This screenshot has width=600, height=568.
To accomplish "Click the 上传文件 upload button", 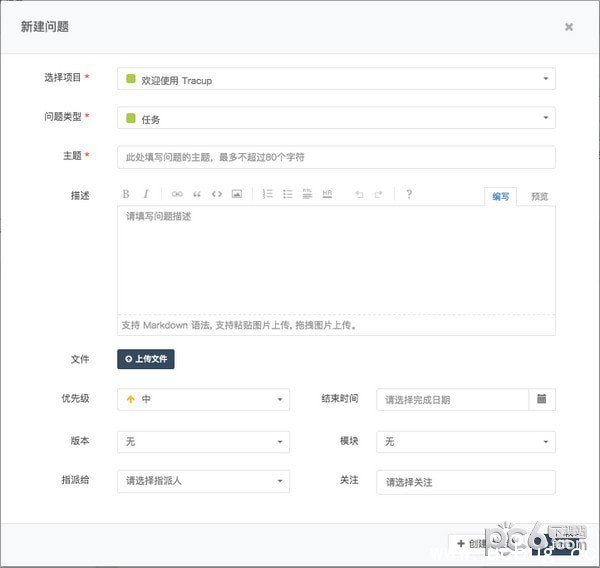I will [x=146, y=358].
